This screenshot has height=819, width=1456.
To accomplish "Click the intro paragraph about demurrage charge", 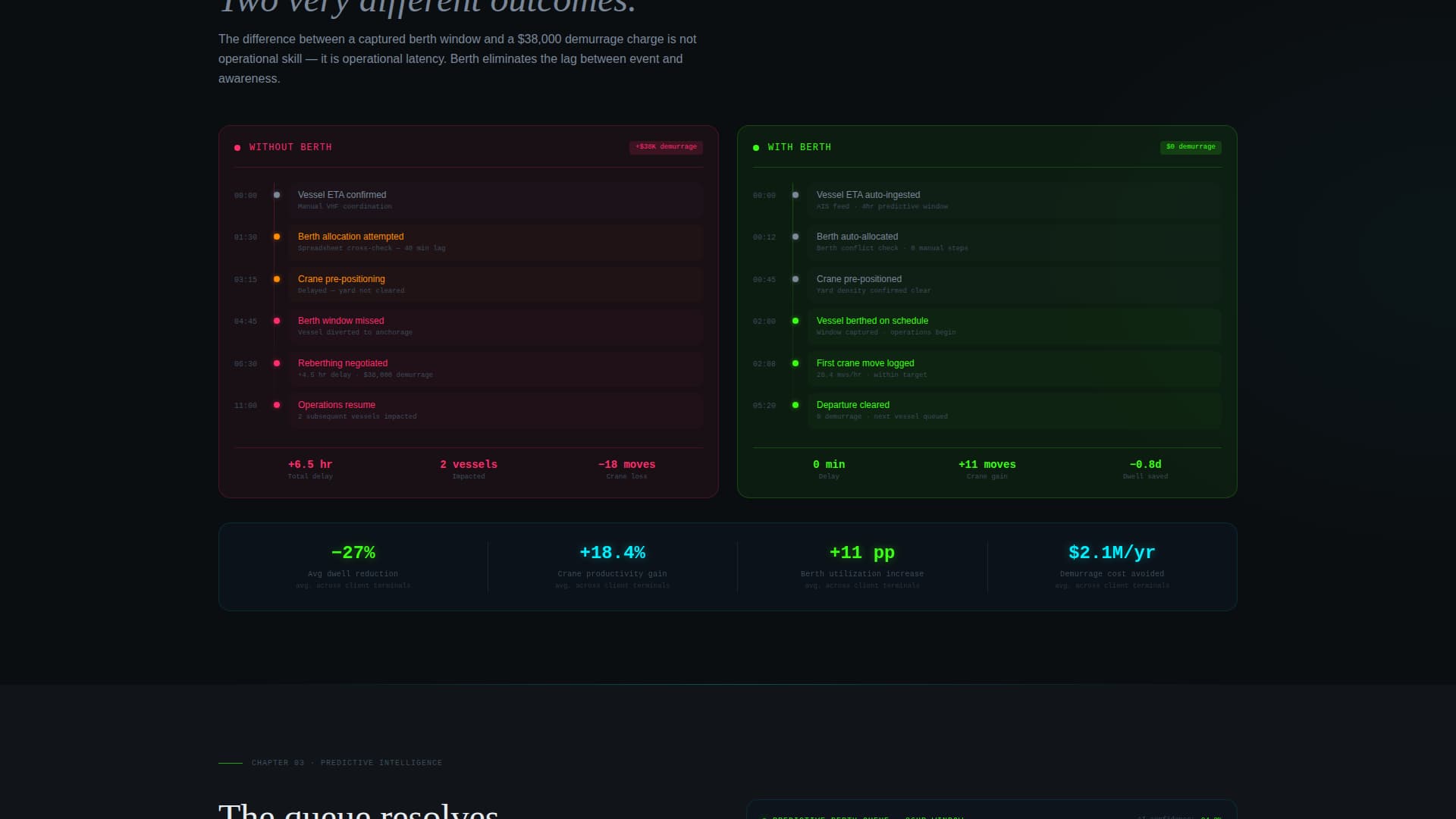I will click(x=457, y=59).
